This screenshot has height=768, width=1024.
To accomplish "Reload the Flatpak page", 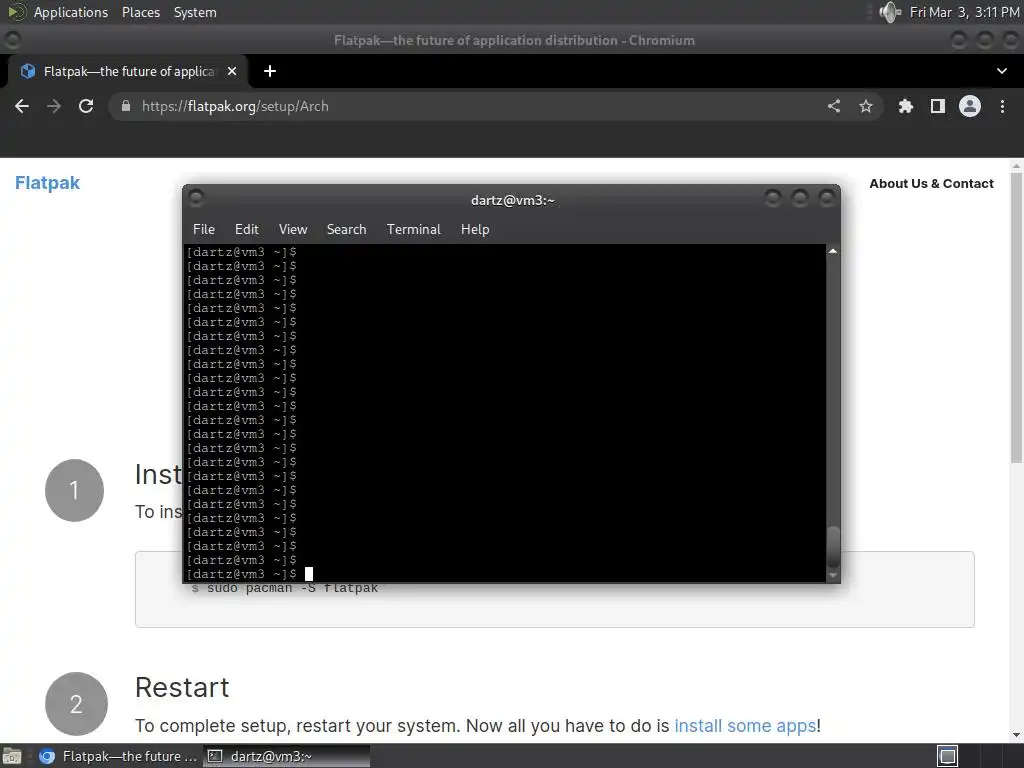I will point(86,106).
